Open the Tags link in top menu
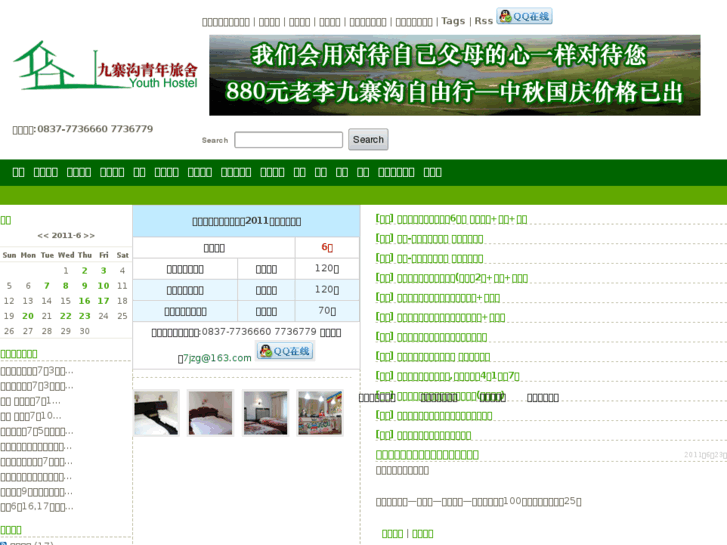 (x=453, y=21)
